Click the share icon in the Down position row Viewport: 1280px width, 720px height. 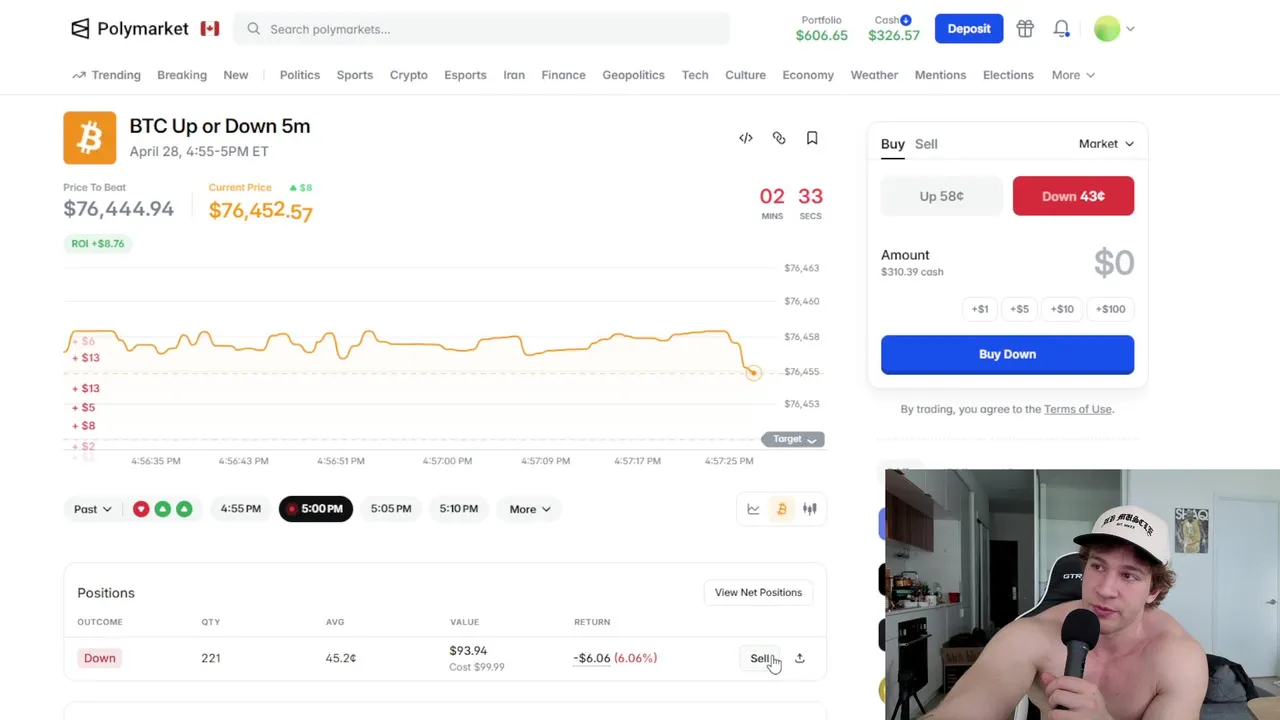point(799,658)
